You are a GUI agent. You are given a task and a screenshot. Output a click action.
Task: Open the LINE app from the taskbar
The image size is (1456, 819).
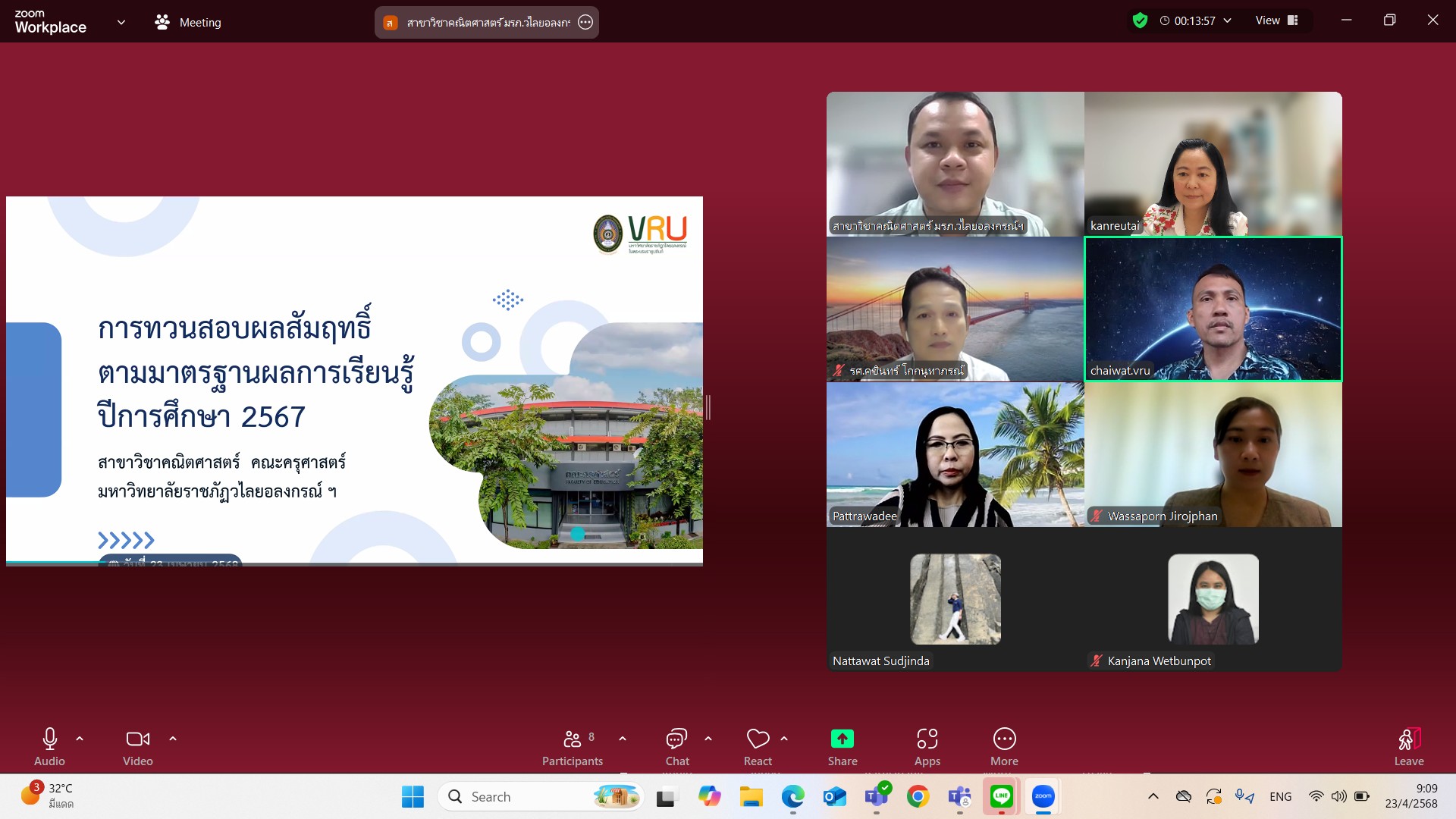point(1001,796)
